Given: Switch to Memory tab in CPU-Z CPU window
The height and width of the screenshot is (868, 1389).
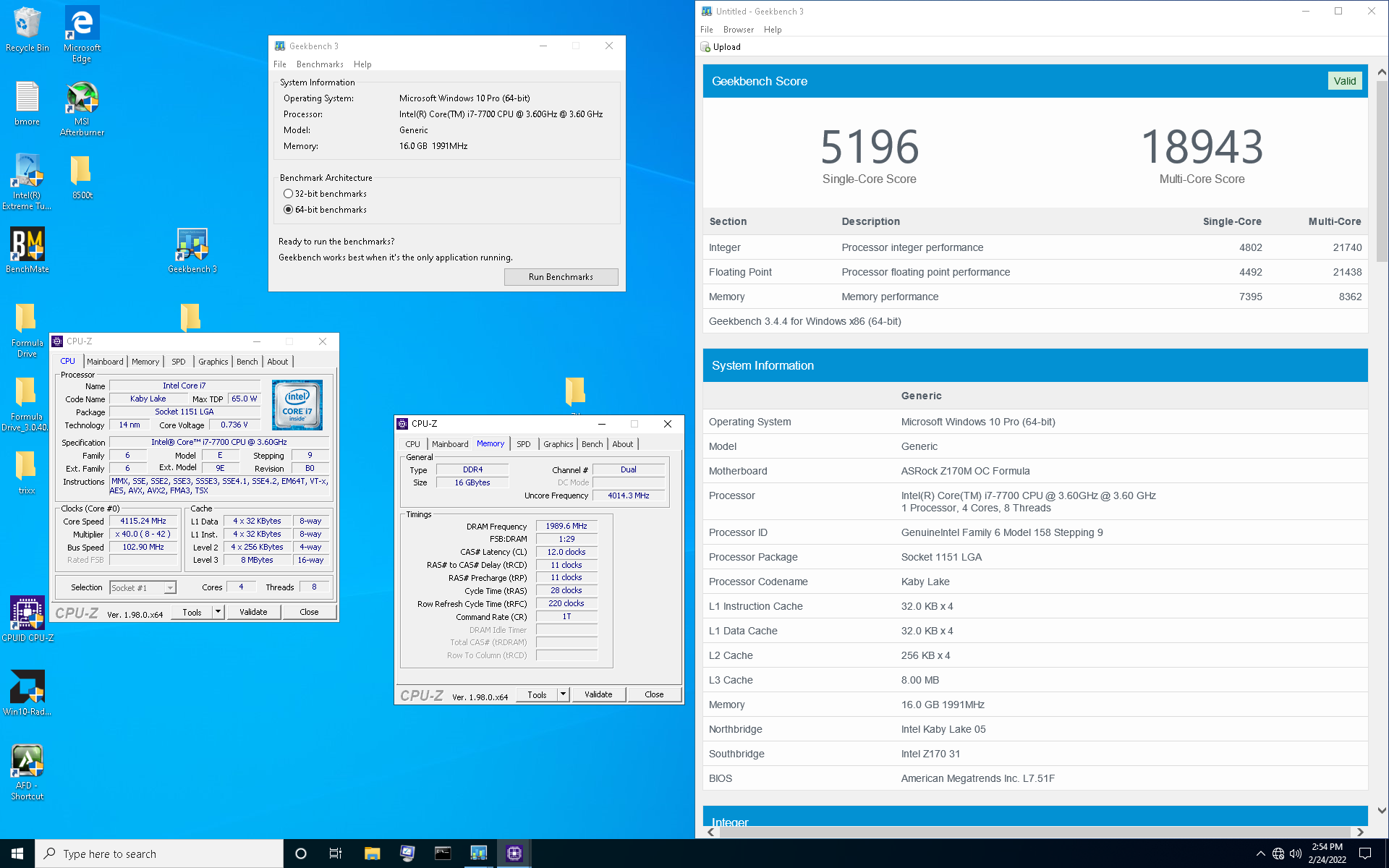Looking at the screenshot, I should (x=145, y=362).
